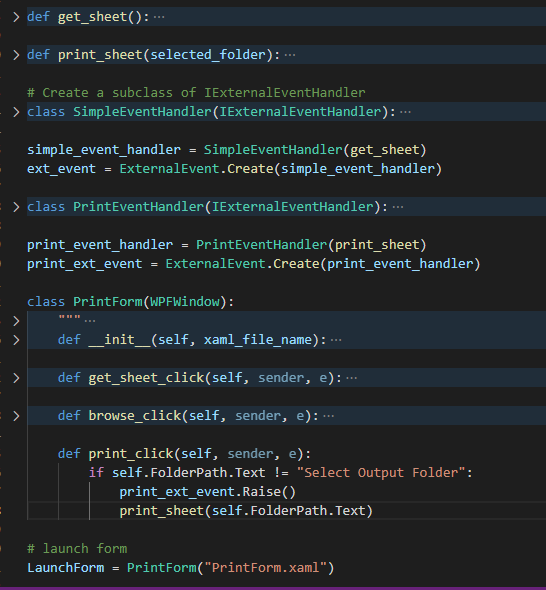Viewport: 546px width, 590px height.
Task: Click the WPFWindow base class name
Action: [x=185, y=302]
